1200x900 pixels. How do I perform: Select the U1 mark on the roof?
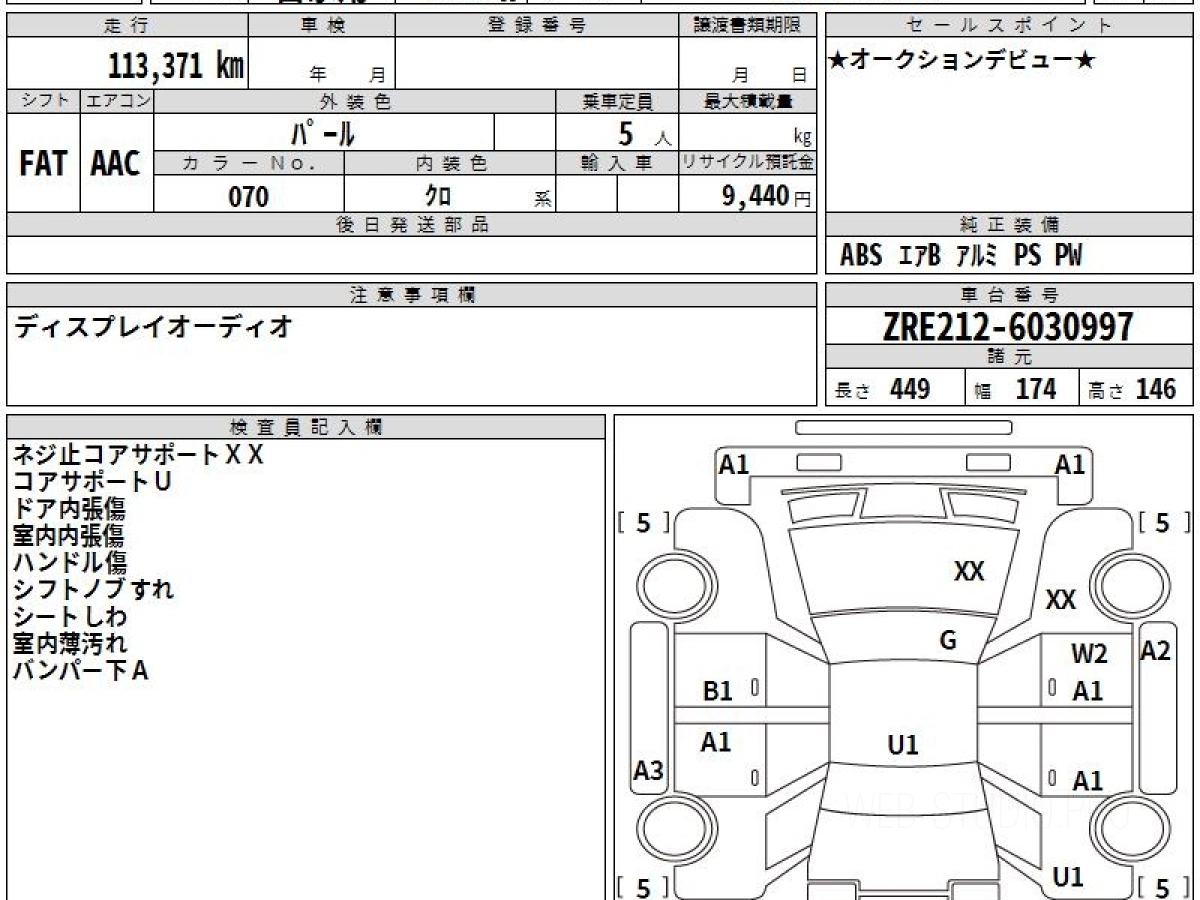coord(903,745)
